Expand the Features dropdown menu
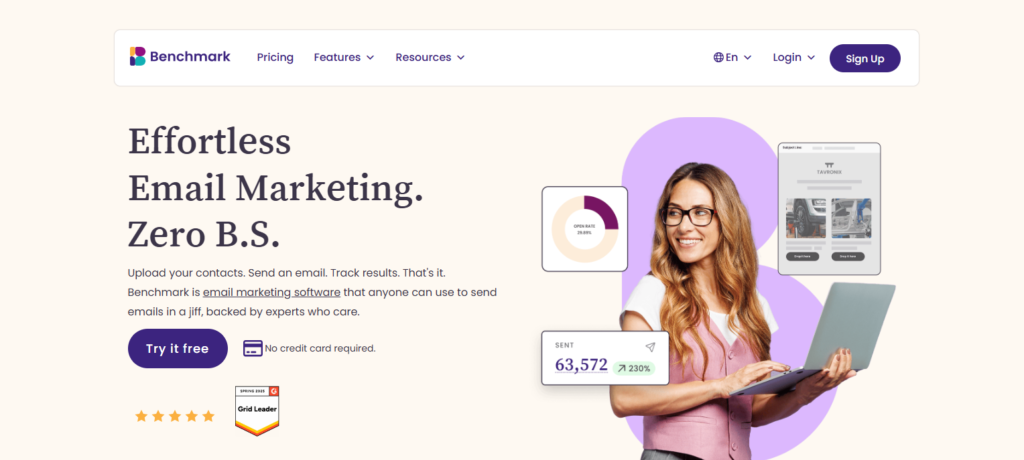The width and height of the screenshot is (1024, 460). pyautogui.click(x=344, y=58)
